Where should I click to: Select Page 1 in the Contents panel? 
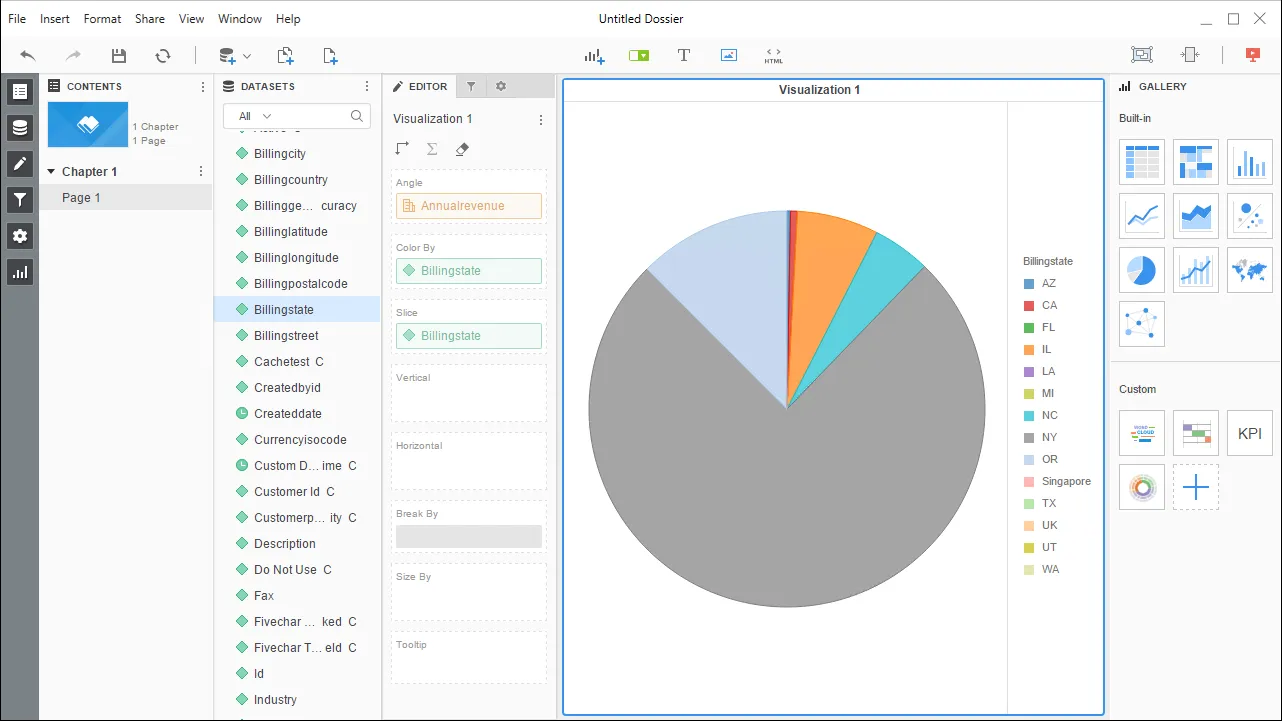tap(80, 198)
